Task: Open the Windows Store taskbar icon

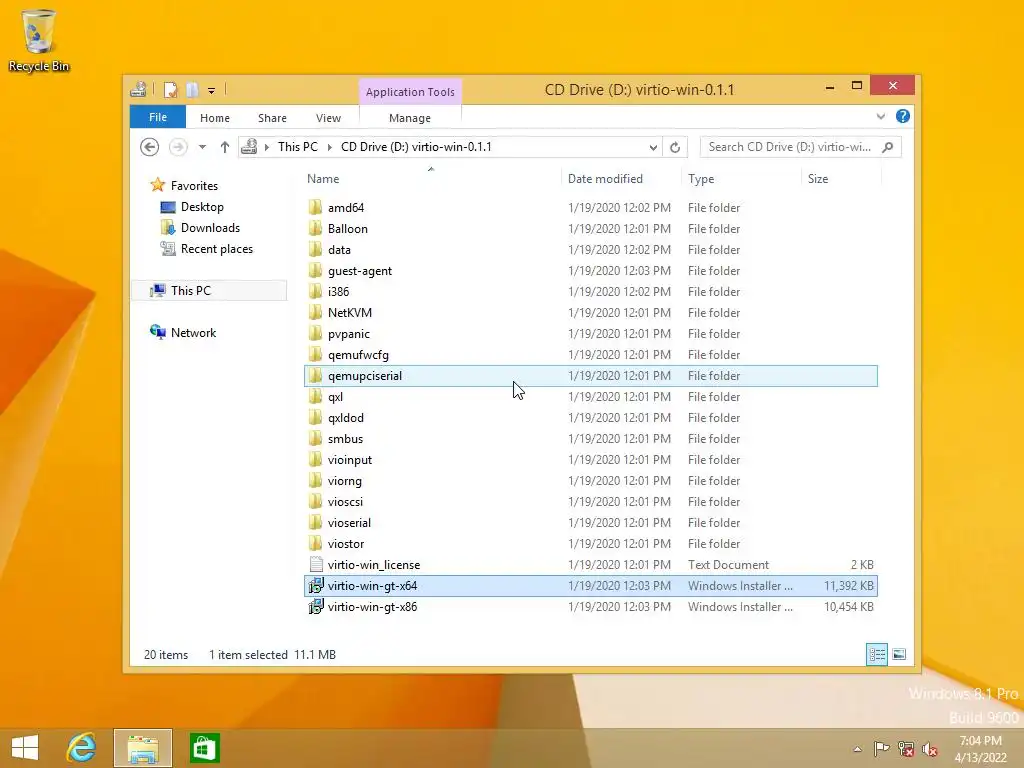Action: [204, 748]
